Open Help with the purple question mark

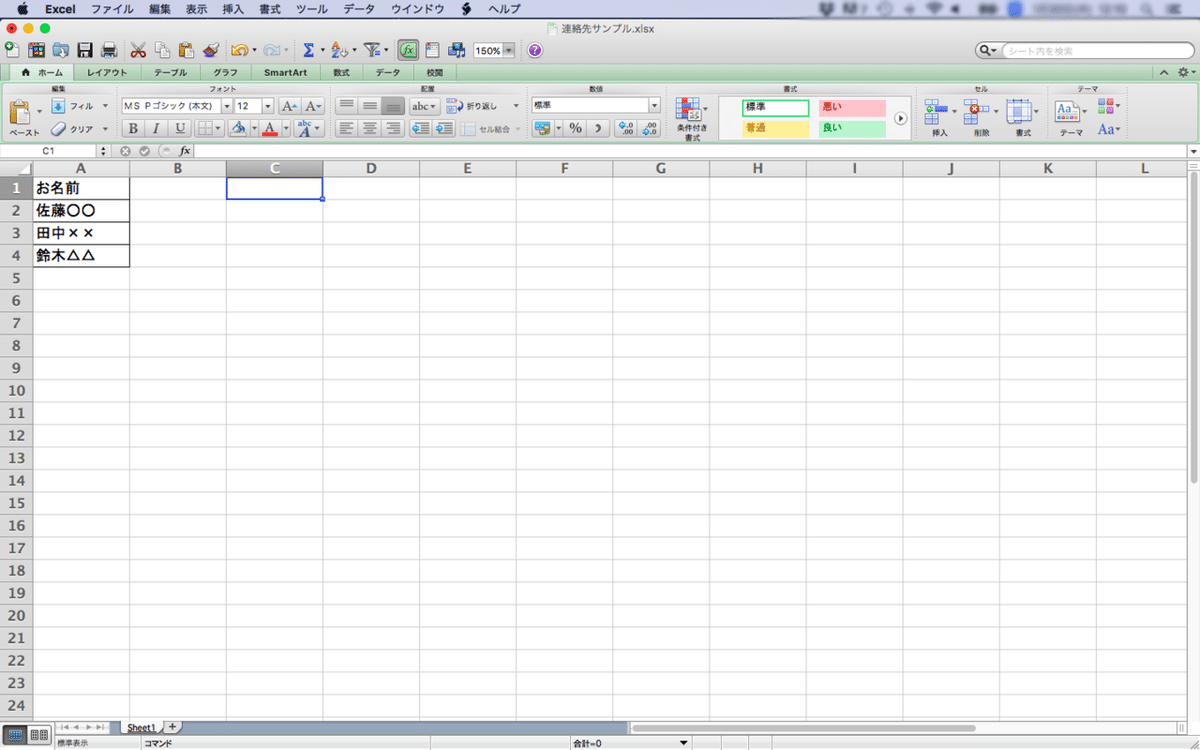pos(535,50)
